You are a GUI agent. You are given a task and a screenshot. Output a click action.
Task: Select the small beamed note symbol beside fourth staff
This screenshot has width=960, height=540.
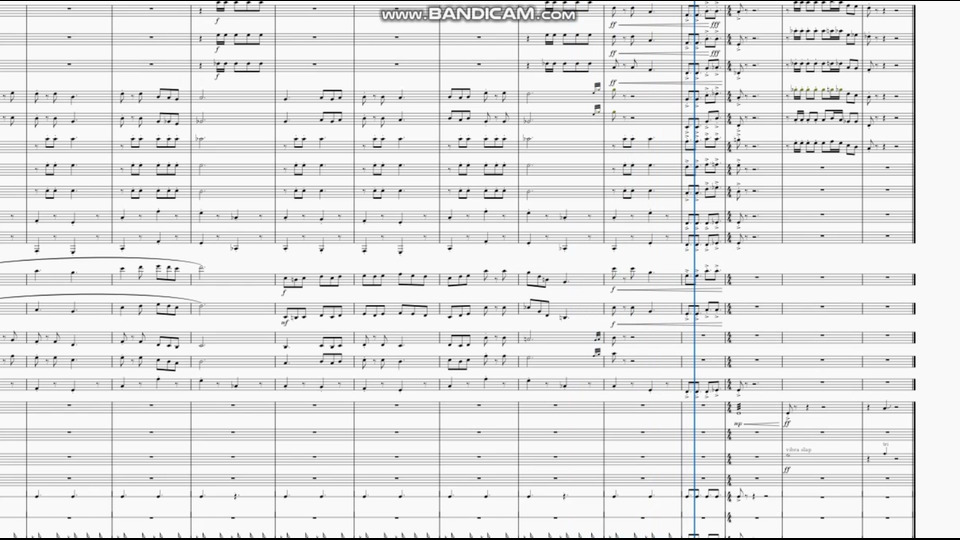pyautogui.click(x=597, y=88)
